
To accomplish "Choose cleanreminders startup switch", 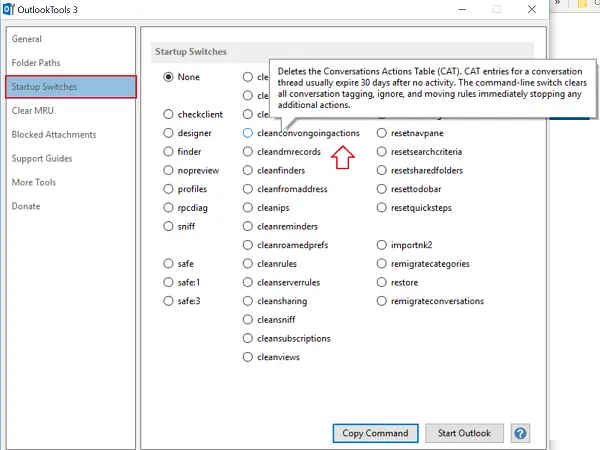I will [248, 226].
